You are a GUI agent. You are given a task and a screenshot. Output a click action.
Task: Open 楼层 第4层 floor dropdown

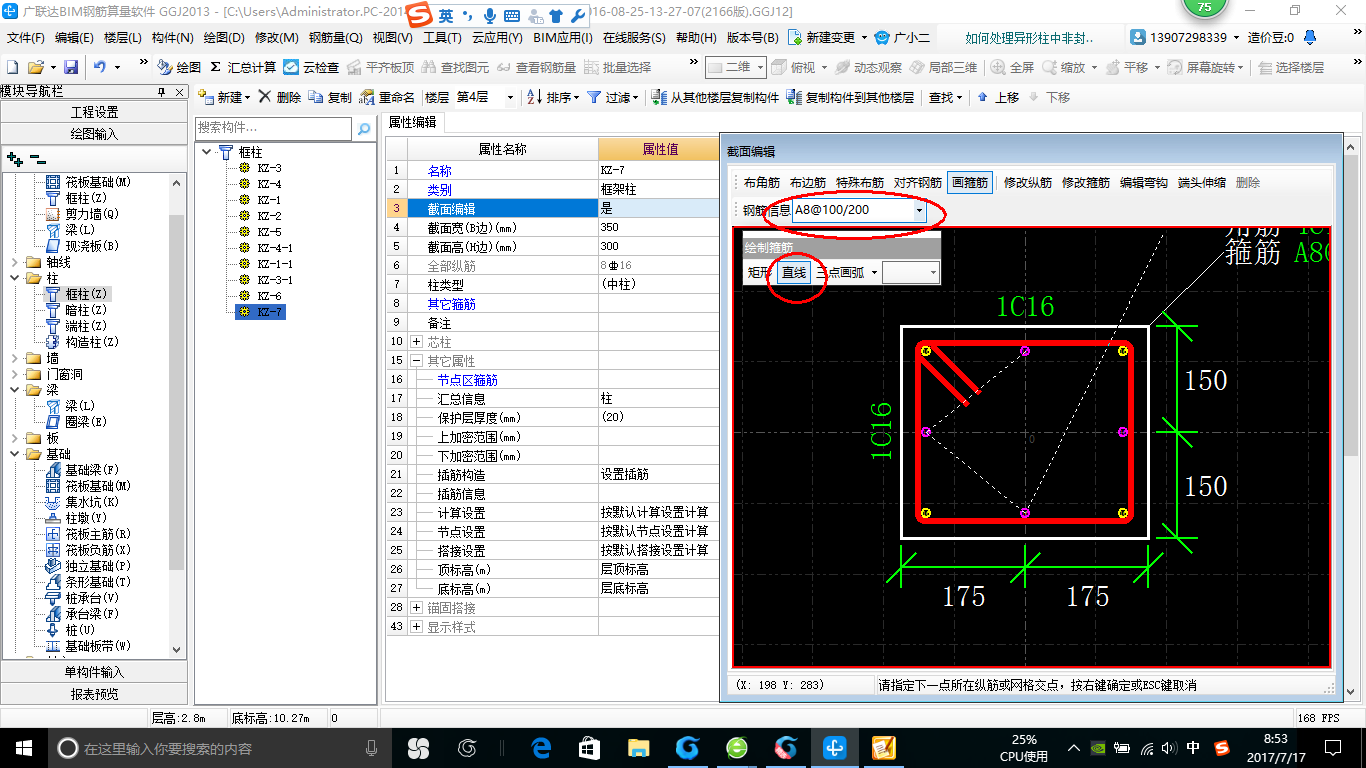(x=509, y=98)
